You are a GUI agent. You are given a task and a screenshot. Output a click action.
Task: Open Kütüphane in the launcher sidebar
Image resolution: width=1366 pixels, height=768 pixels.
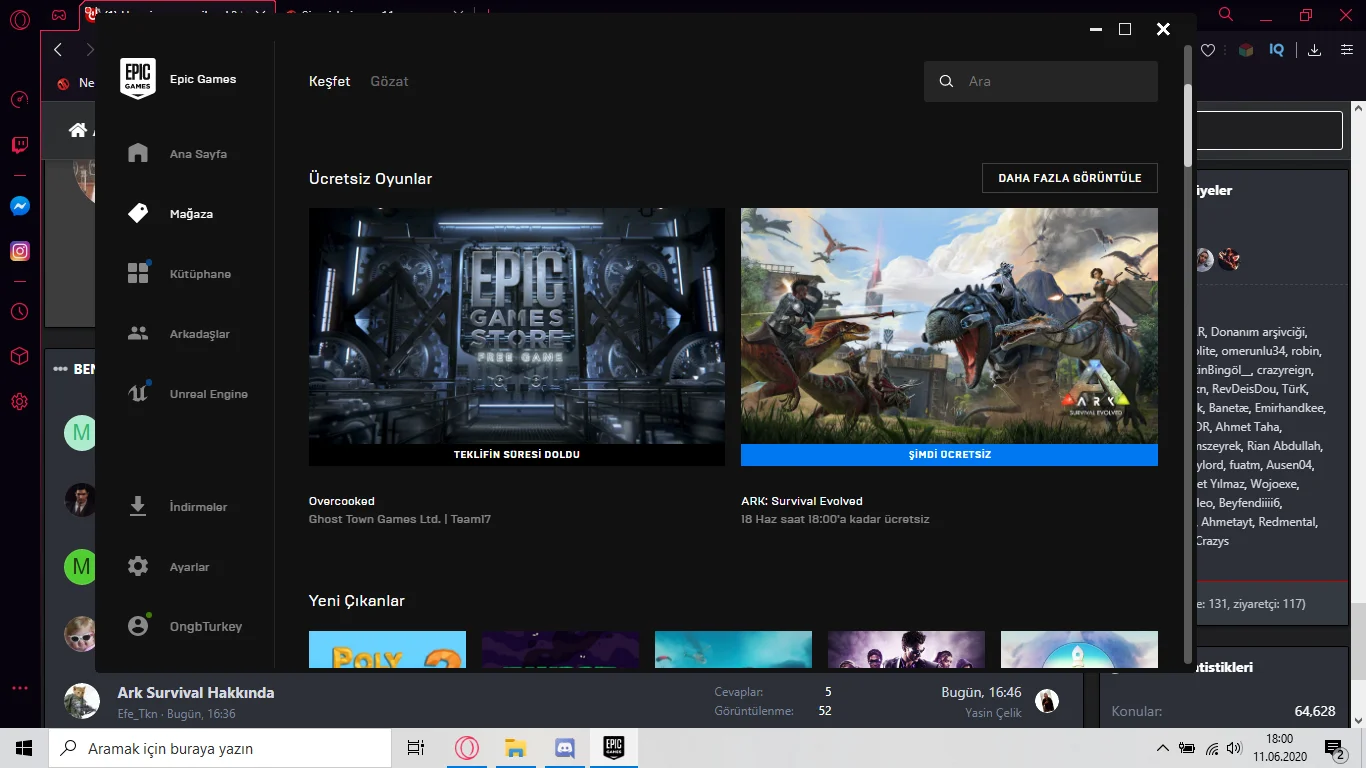(200, 274)
